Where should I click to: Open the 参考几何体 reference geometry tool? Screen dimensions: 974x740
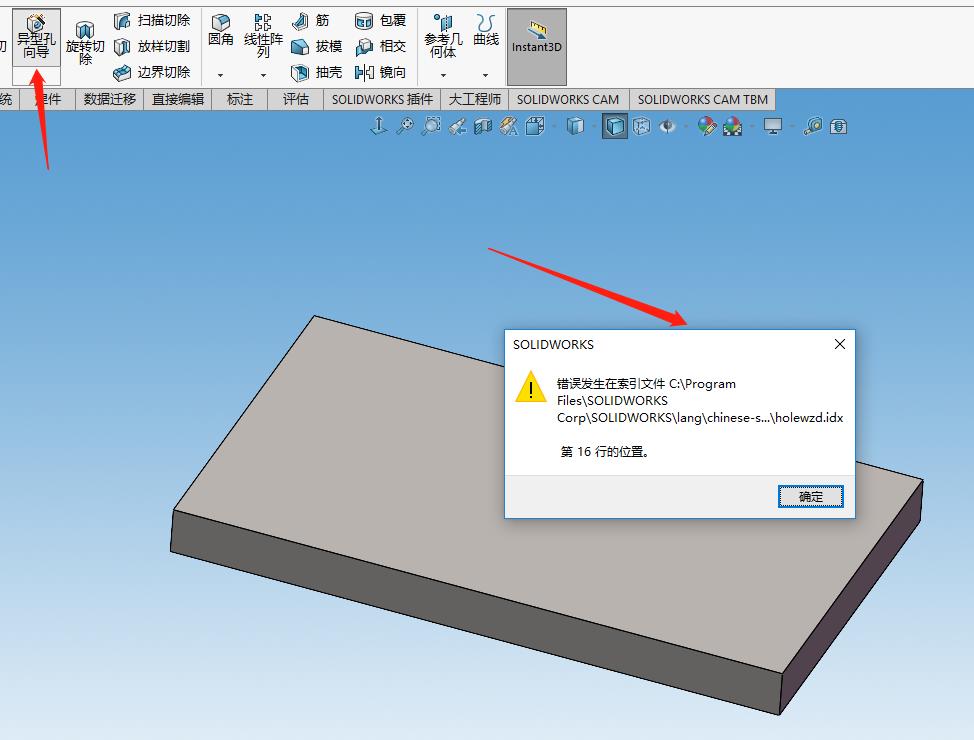point(443,37)
